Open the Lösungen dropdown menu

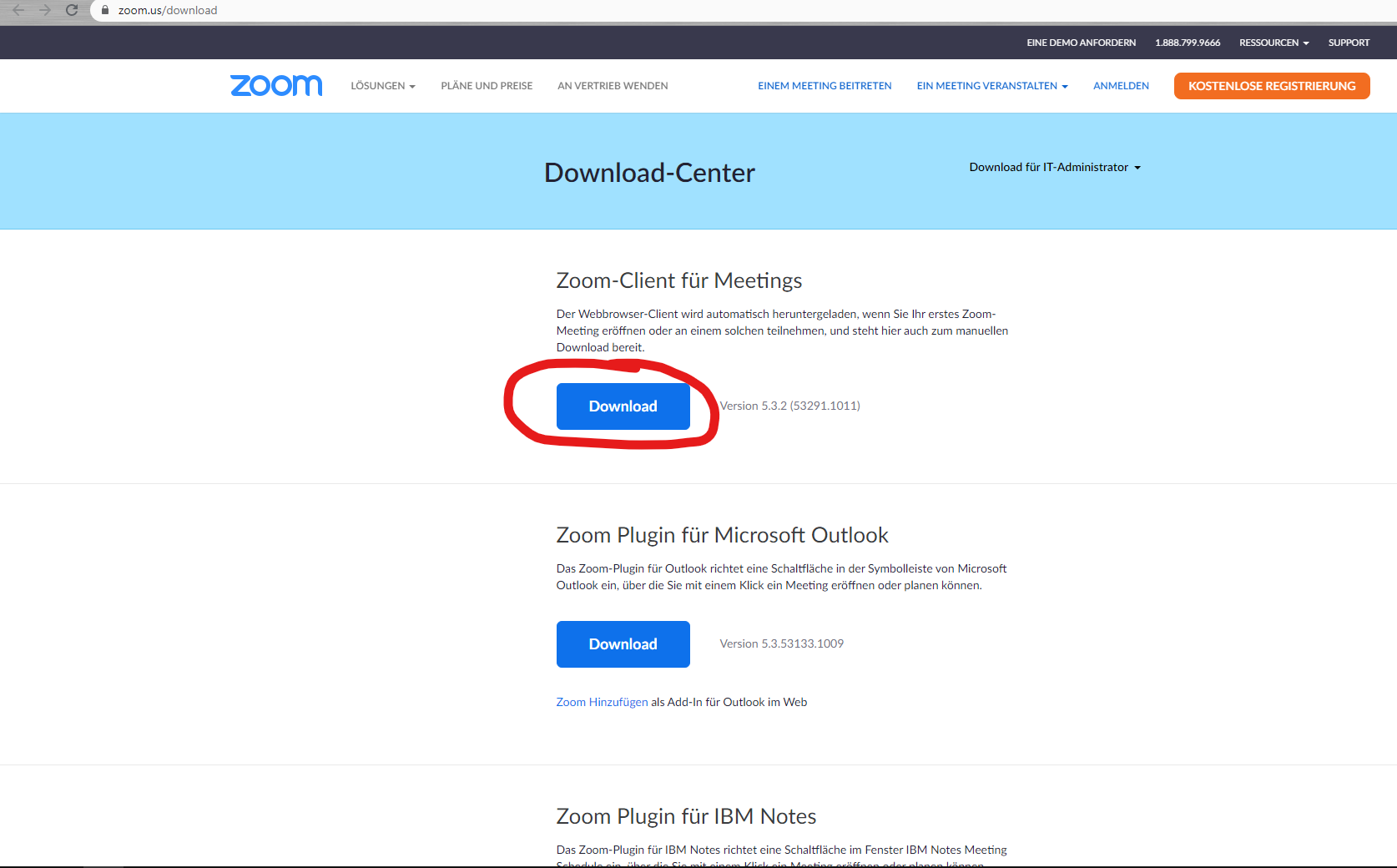coord(383,86)
